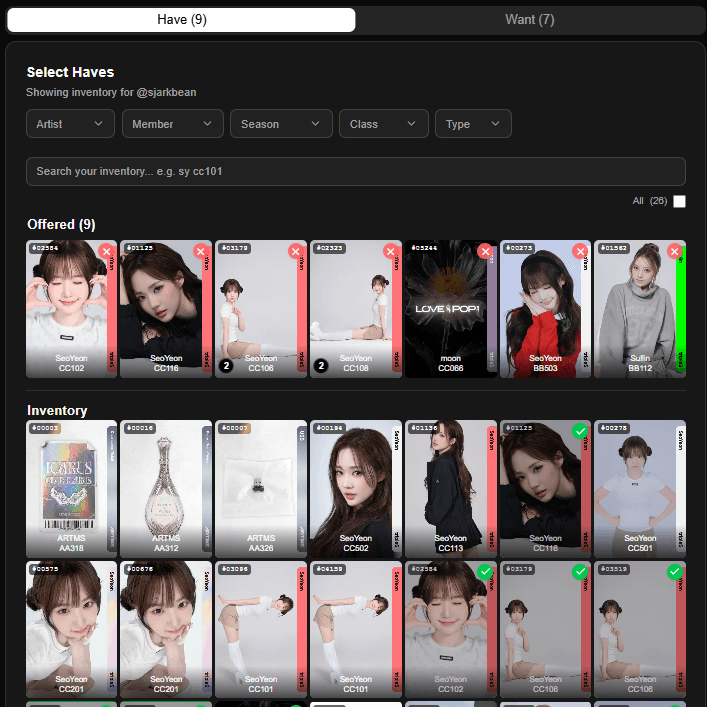The image size is (707, 707).
Task: Click serial tag #05244 on moon CC066
Action: (424, 248)
